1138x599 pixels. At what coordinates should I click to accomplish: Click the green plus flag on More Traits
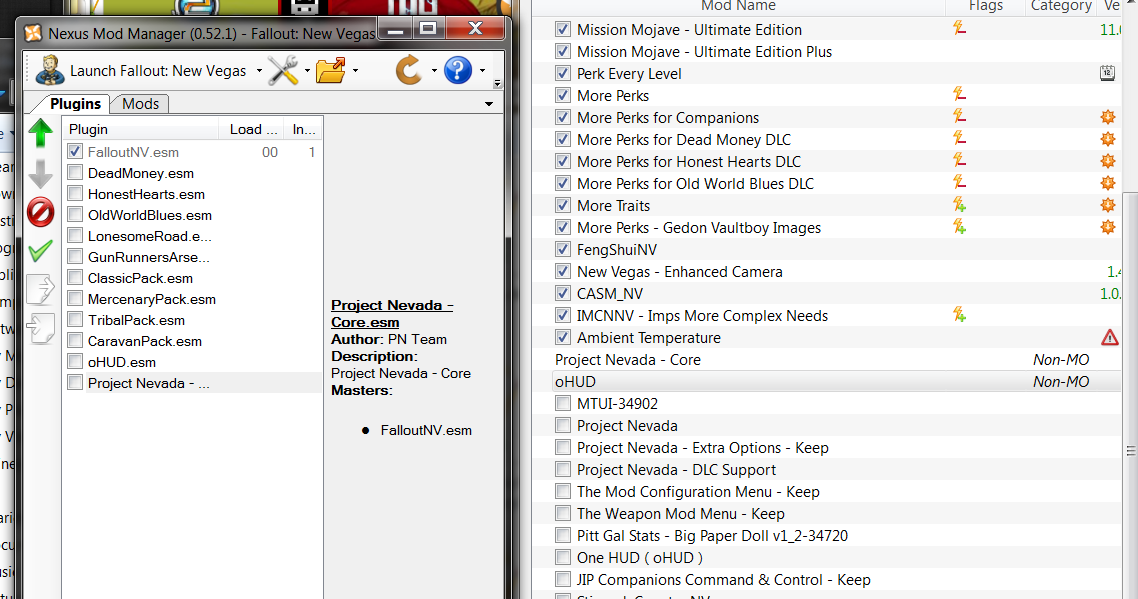click(x=959, y=205)
